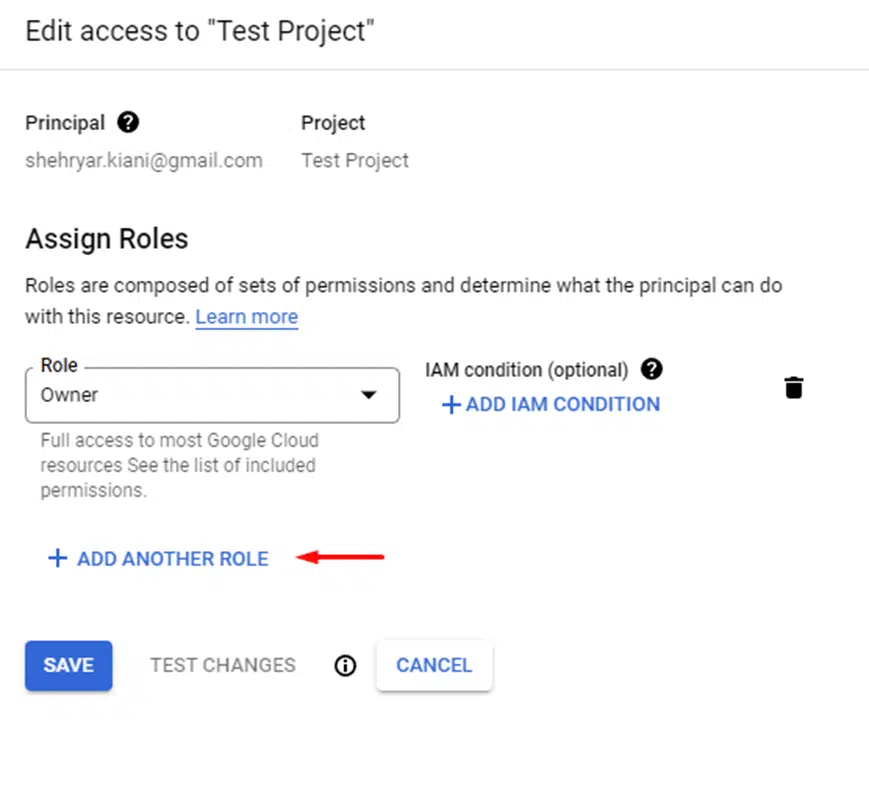Screen dimensions: 869x811
Task: Click the Assign Roles heading
Action: 107,239
